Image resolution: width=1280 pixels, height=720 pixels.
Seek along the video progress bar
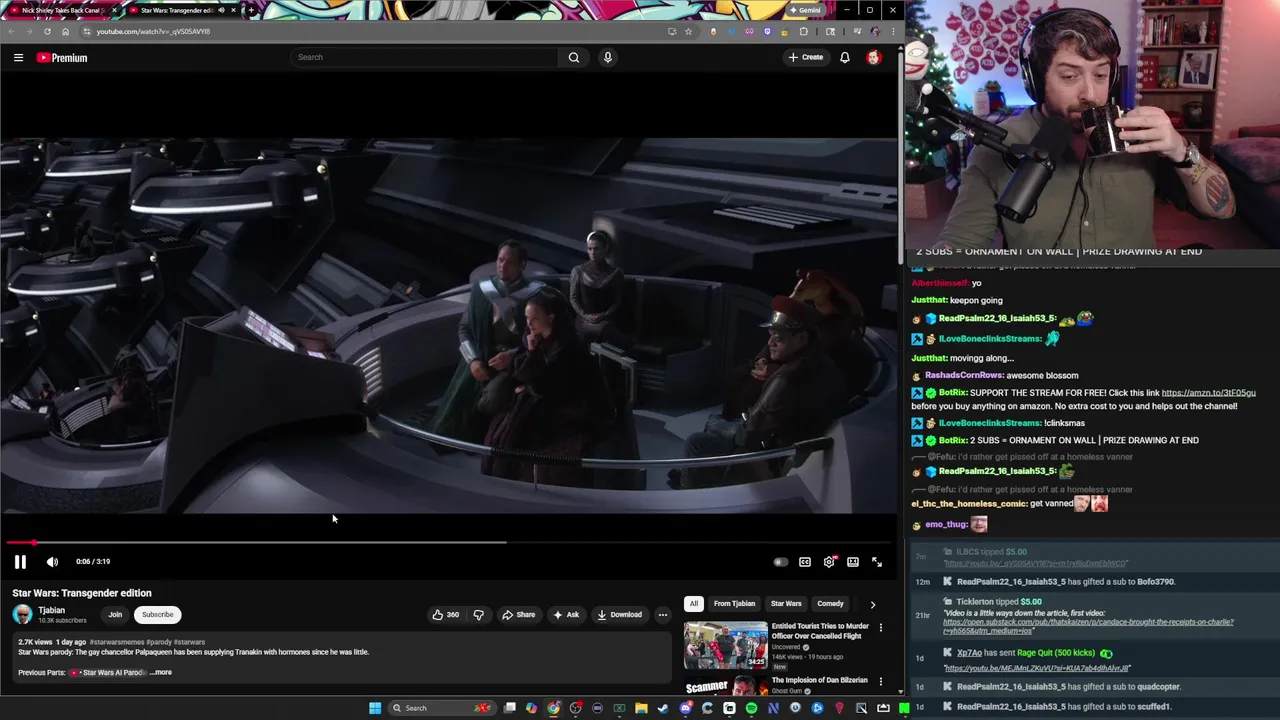tap(448, 543)
